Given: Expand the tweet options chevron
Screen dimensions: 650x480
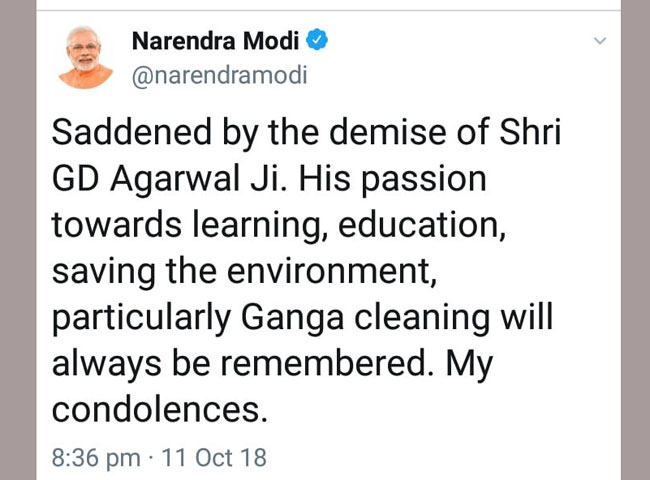Looking at the screenshot, I should (600, 41).
